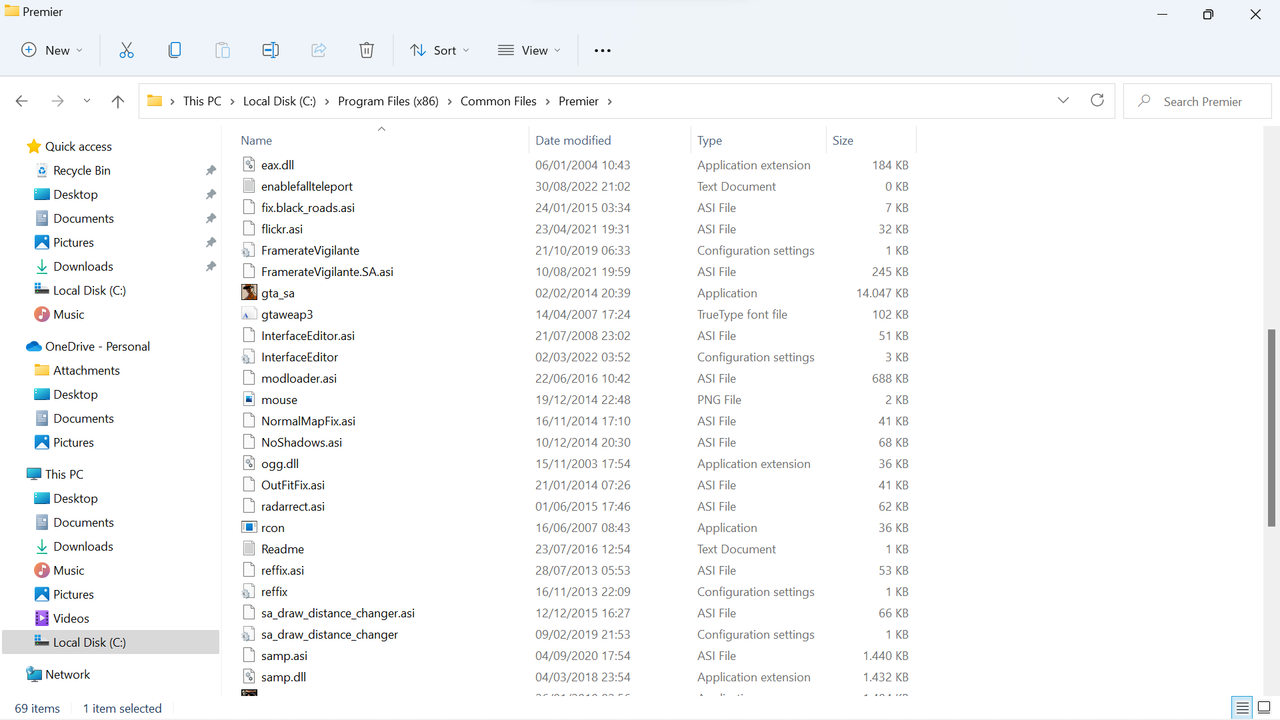Click the gtaweap3 font file icon

249,314
